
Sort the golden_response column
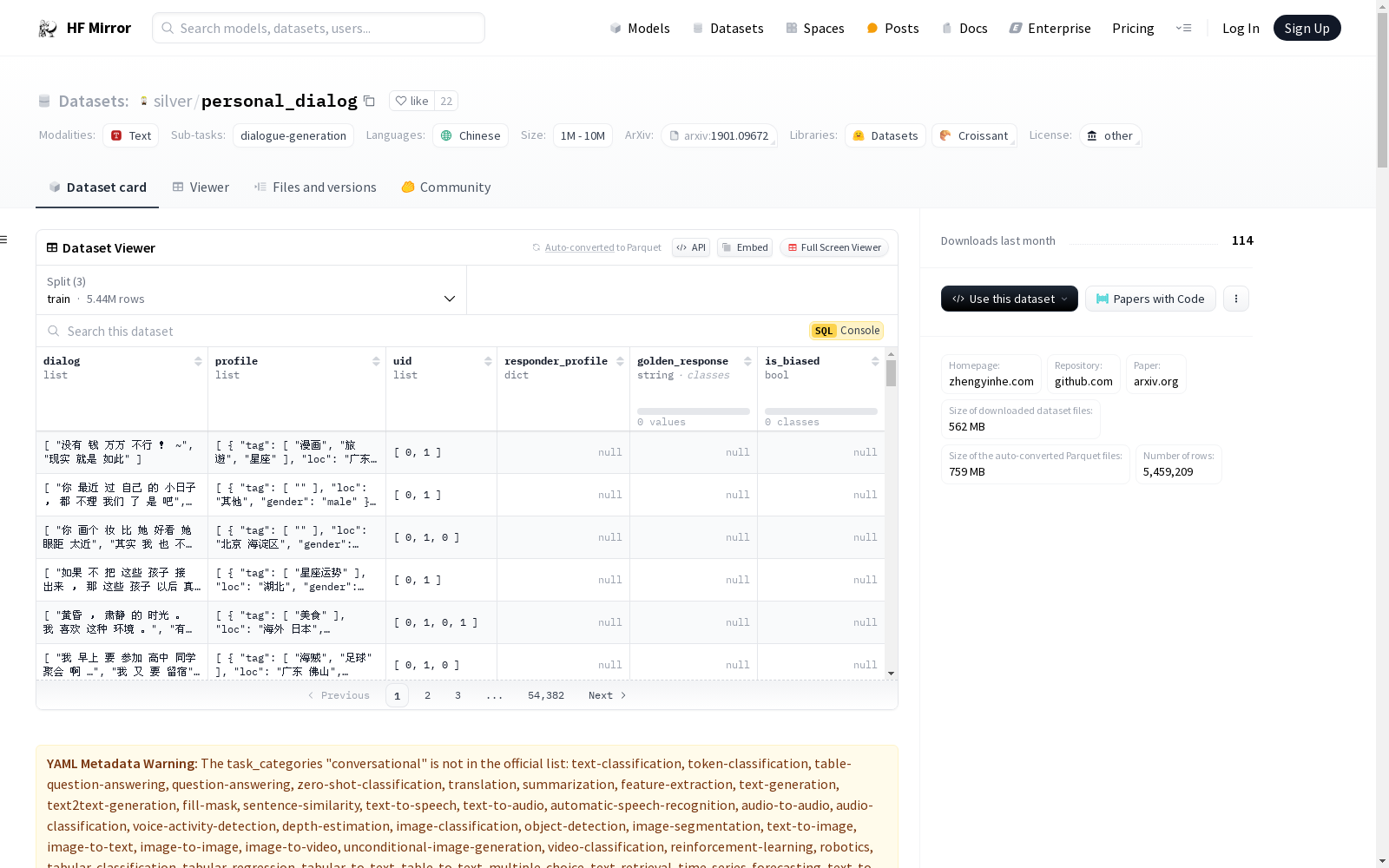click(747, 361)
